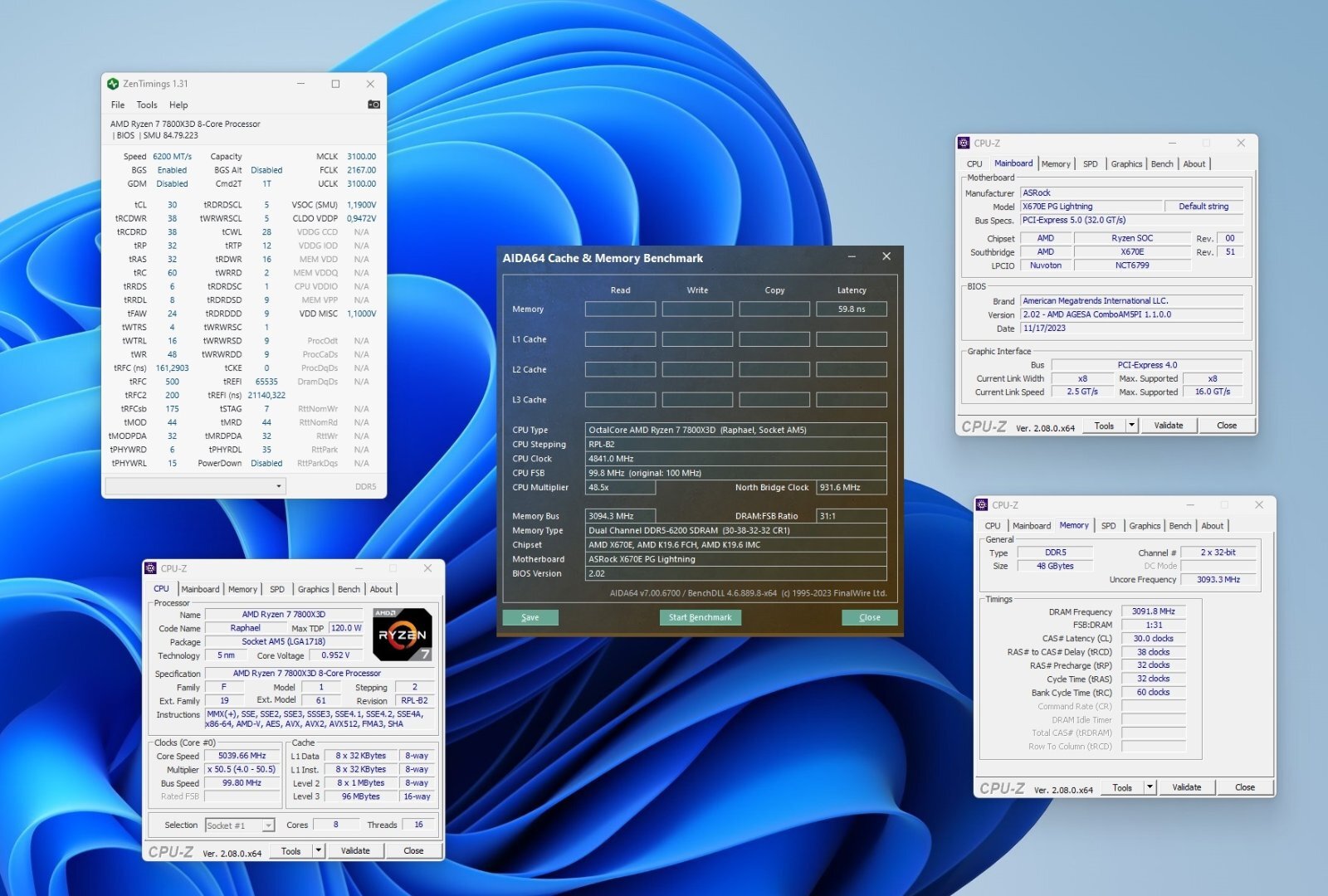Open the About tab in the CPU-Z Memory window

point(1213,526)
